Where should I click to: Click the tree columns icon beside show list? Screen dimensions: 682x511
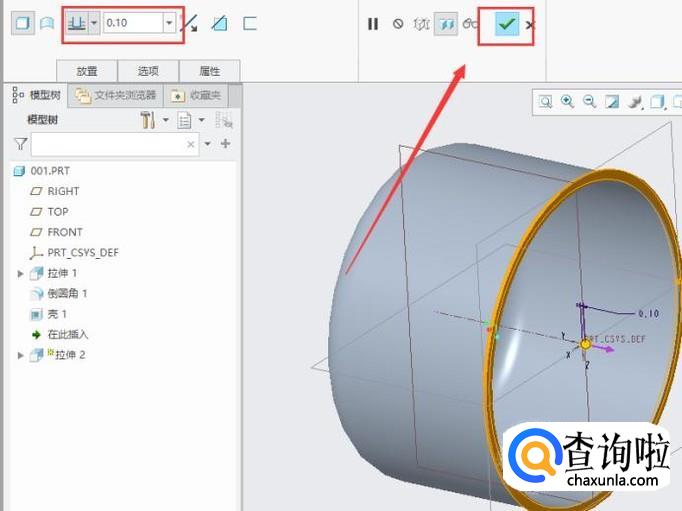[224, 120]
